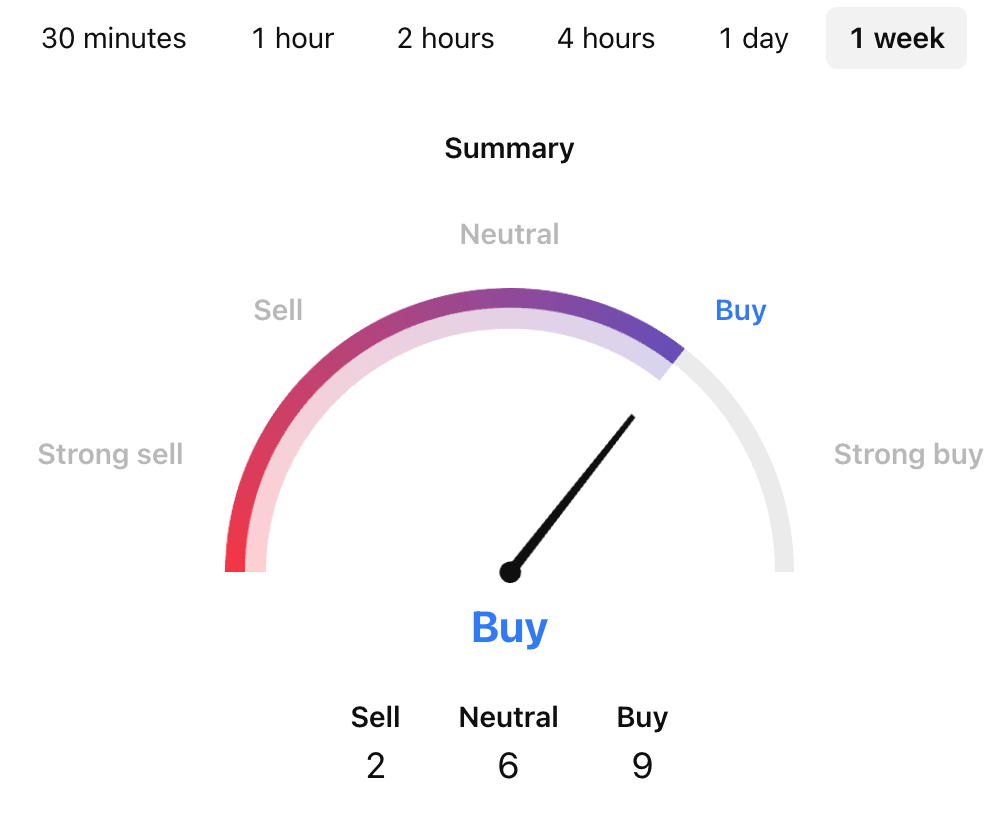Click the Strong buy gauge label

click(908, 455)
